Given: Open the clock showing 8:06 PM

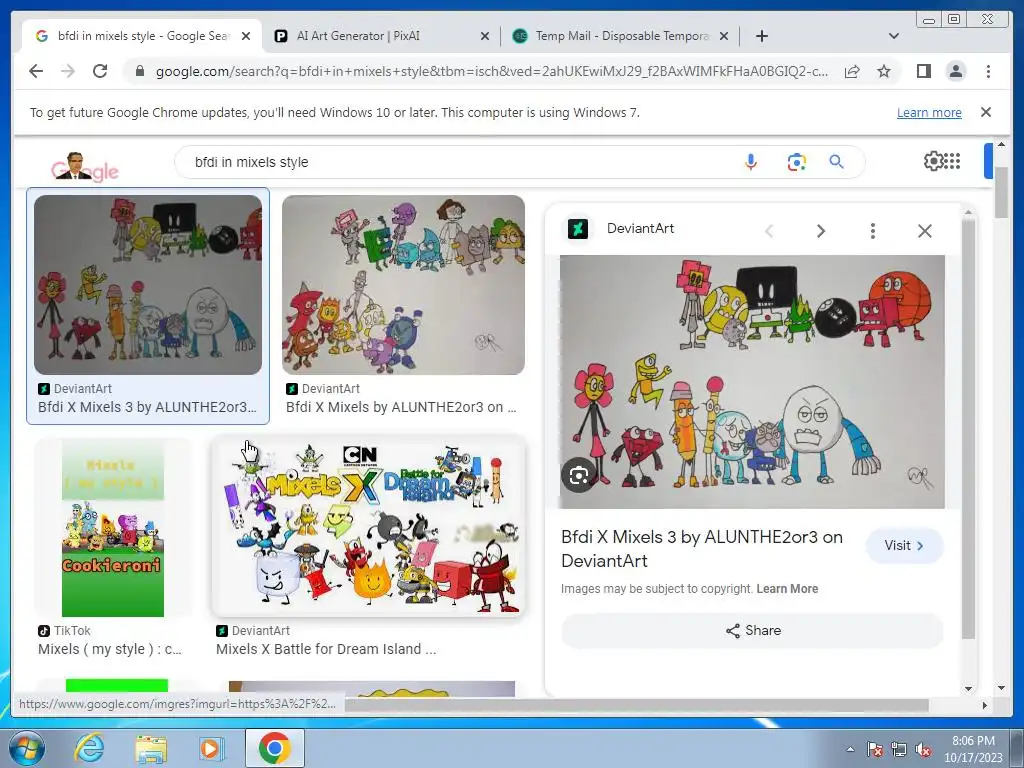Looking at the screenshot, I should 973,749.
